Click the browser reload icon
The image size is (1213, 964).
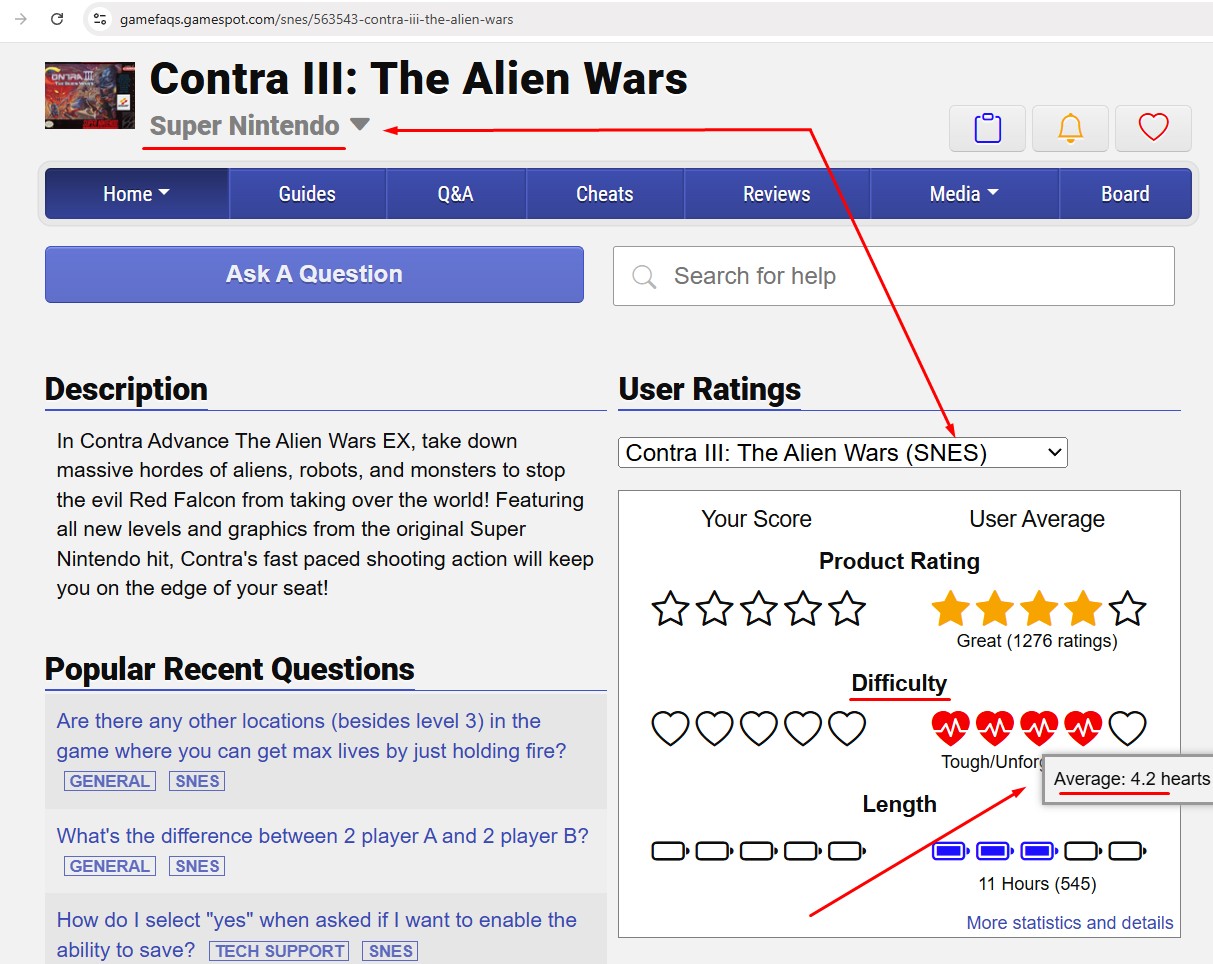pyautogui.click(x=57, y=19)
